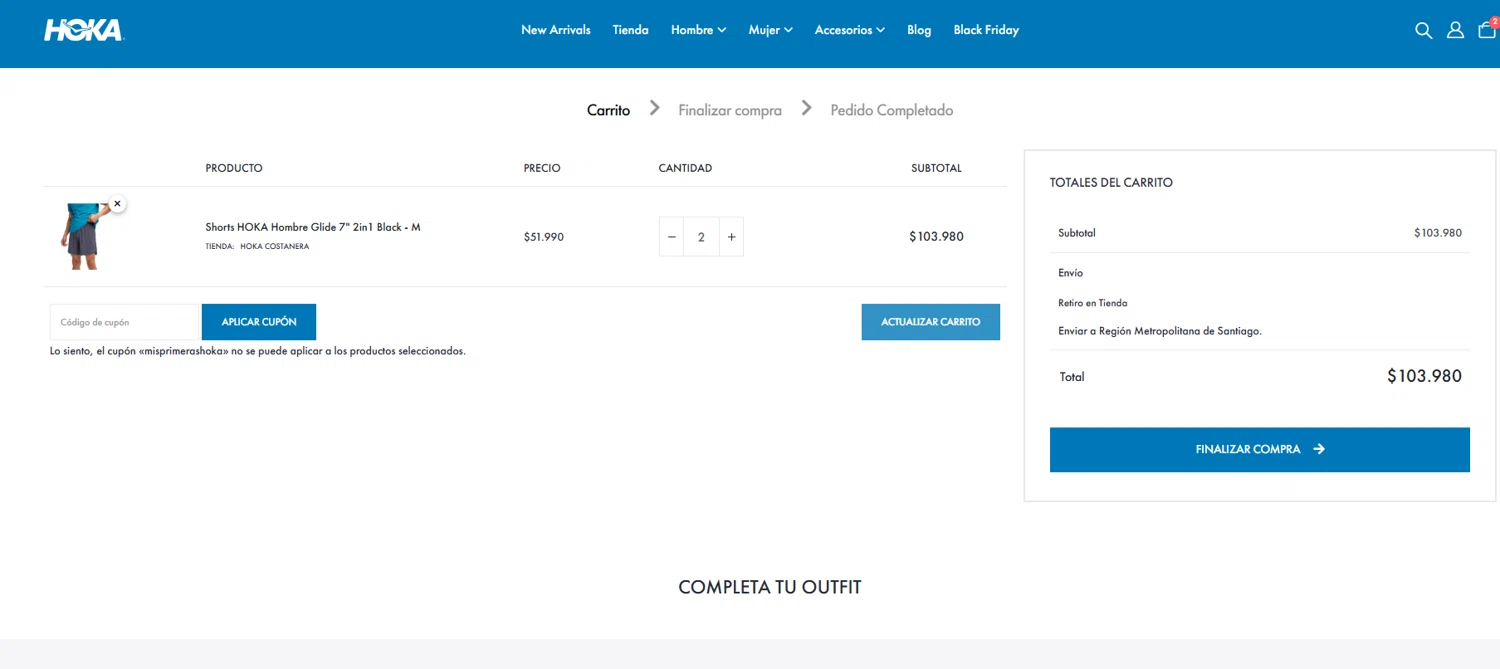Open New Arrivals in navigation
Viewport: 1500px width, 669px height.
(x=556, y=30)
